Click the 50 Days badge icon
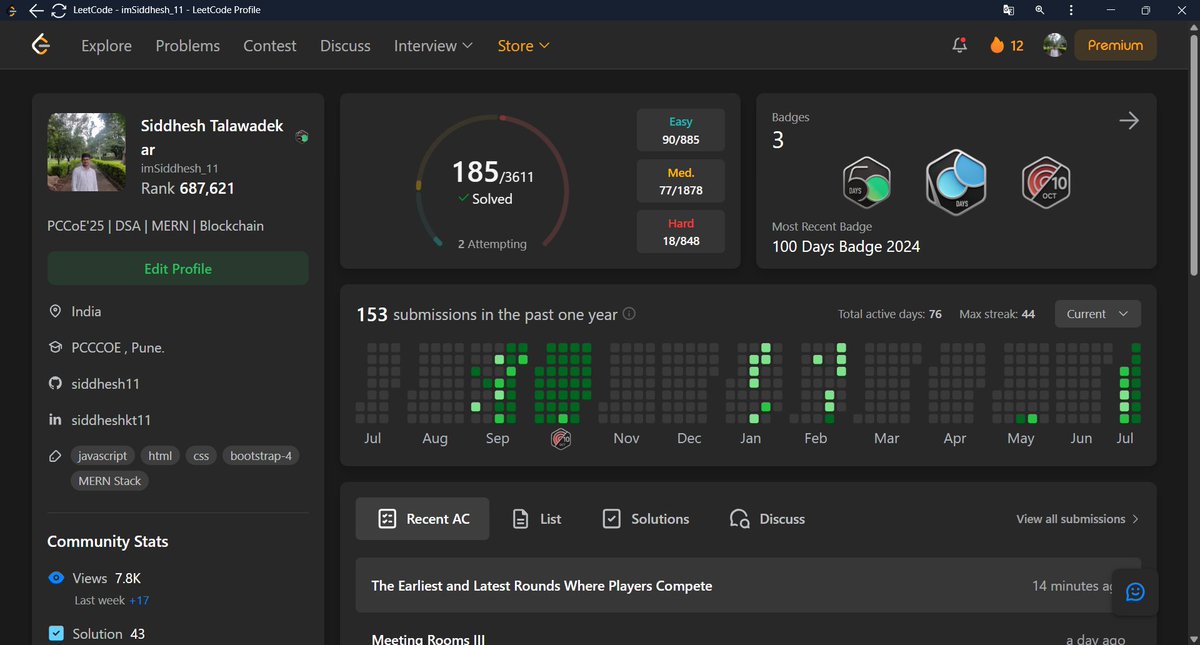The image size is (1200, 645). pos(867,181)
